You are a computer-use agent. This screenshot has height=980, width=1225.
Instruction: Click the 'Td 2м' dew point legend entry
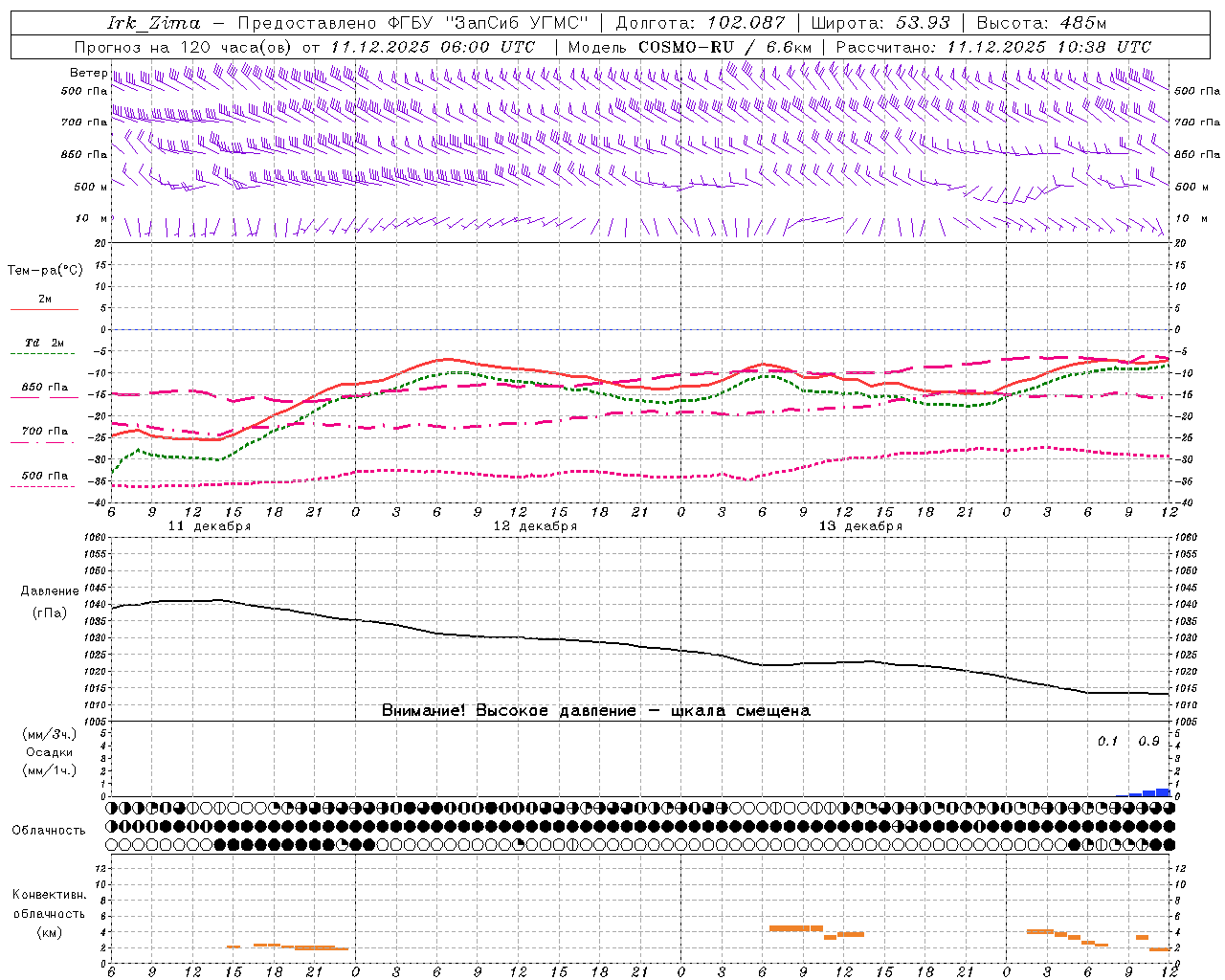(44, 343)
